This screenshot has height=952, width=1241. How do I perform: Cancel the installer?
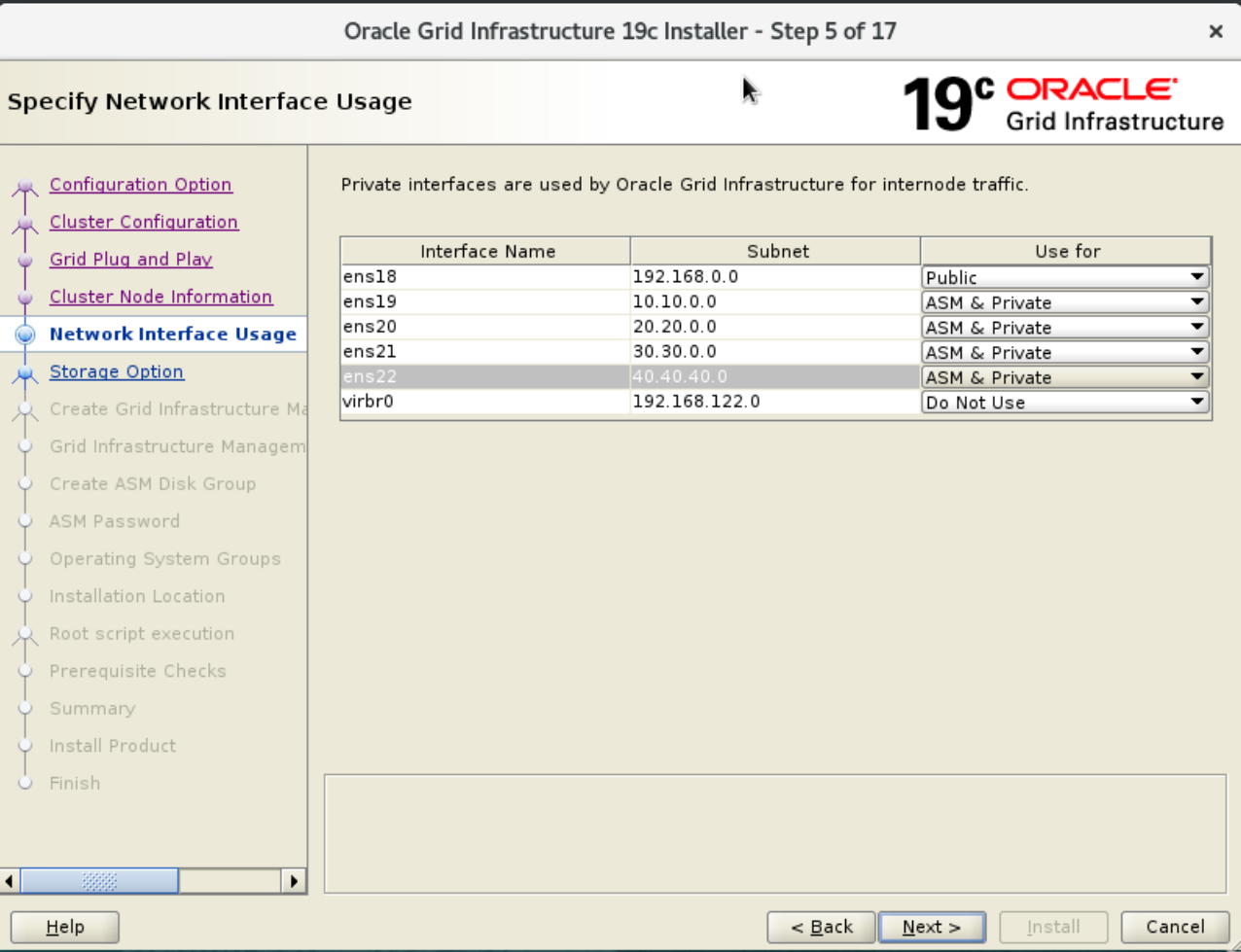click(1175, 927)
